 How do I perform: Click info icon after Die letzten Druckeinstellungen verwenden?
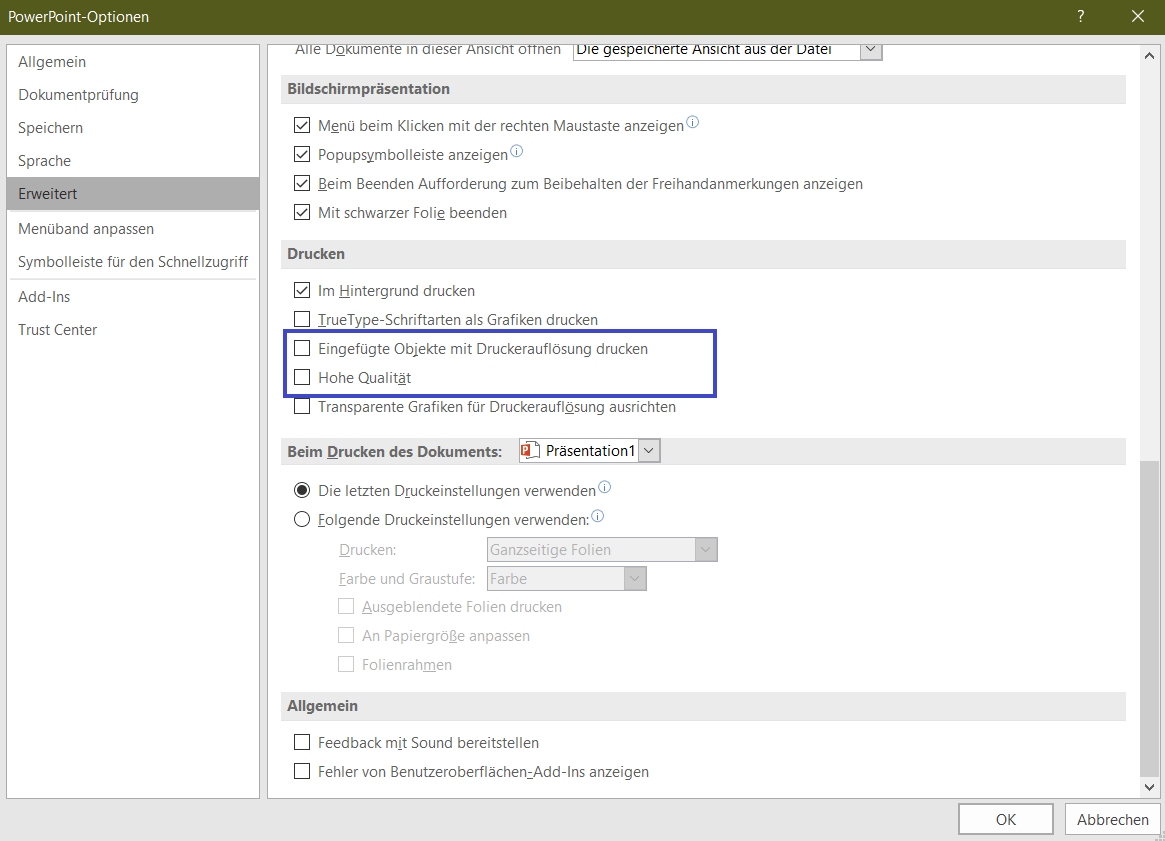pos(604,489)
